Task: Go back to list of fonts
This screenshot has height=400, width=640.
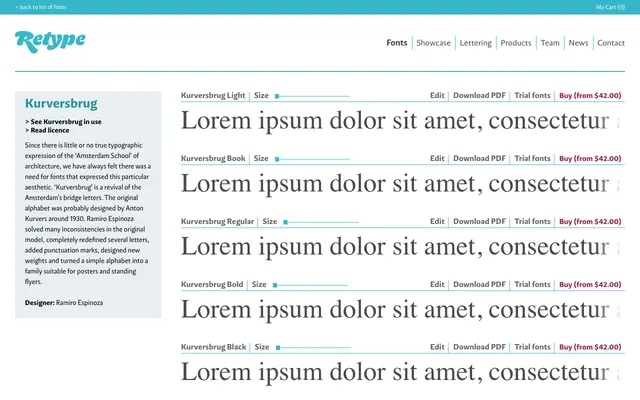Action: coord(41,7)
